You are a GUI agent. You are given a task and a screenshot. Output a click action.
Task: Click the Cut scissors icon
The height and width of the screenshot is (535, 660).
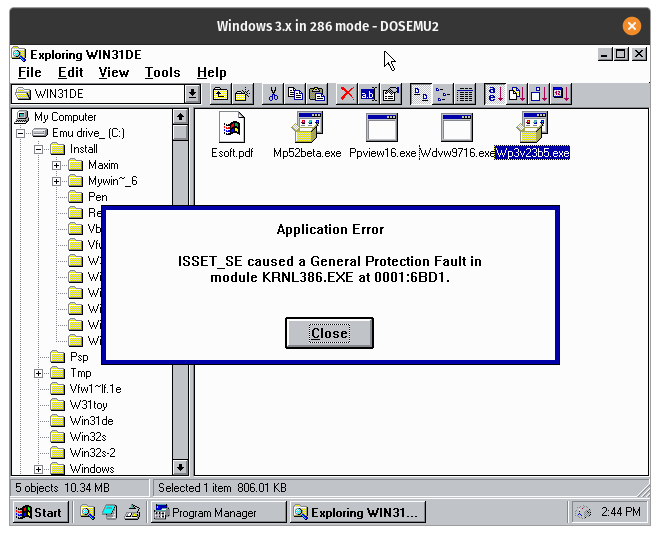pyautogui.click(x=273, y=94)
